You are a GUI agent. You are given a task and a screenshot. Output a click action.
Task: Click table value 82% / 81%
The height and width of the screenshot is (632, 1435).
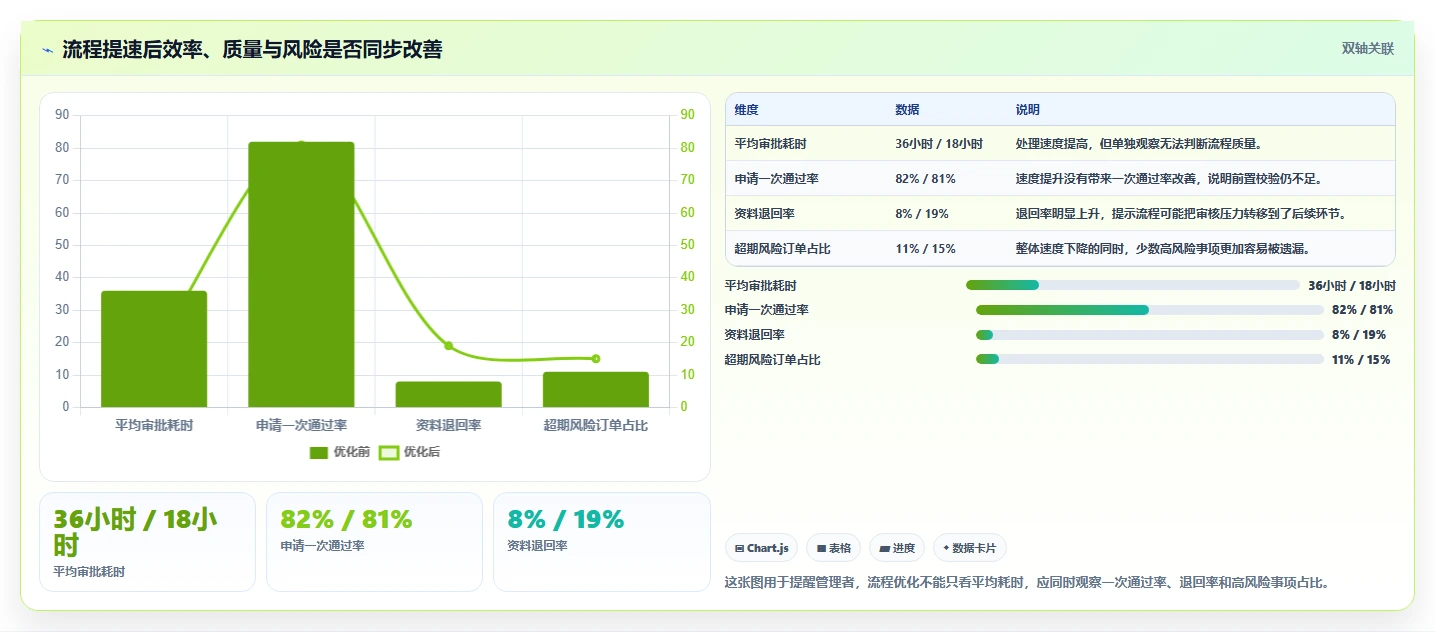tap(926, 179)
